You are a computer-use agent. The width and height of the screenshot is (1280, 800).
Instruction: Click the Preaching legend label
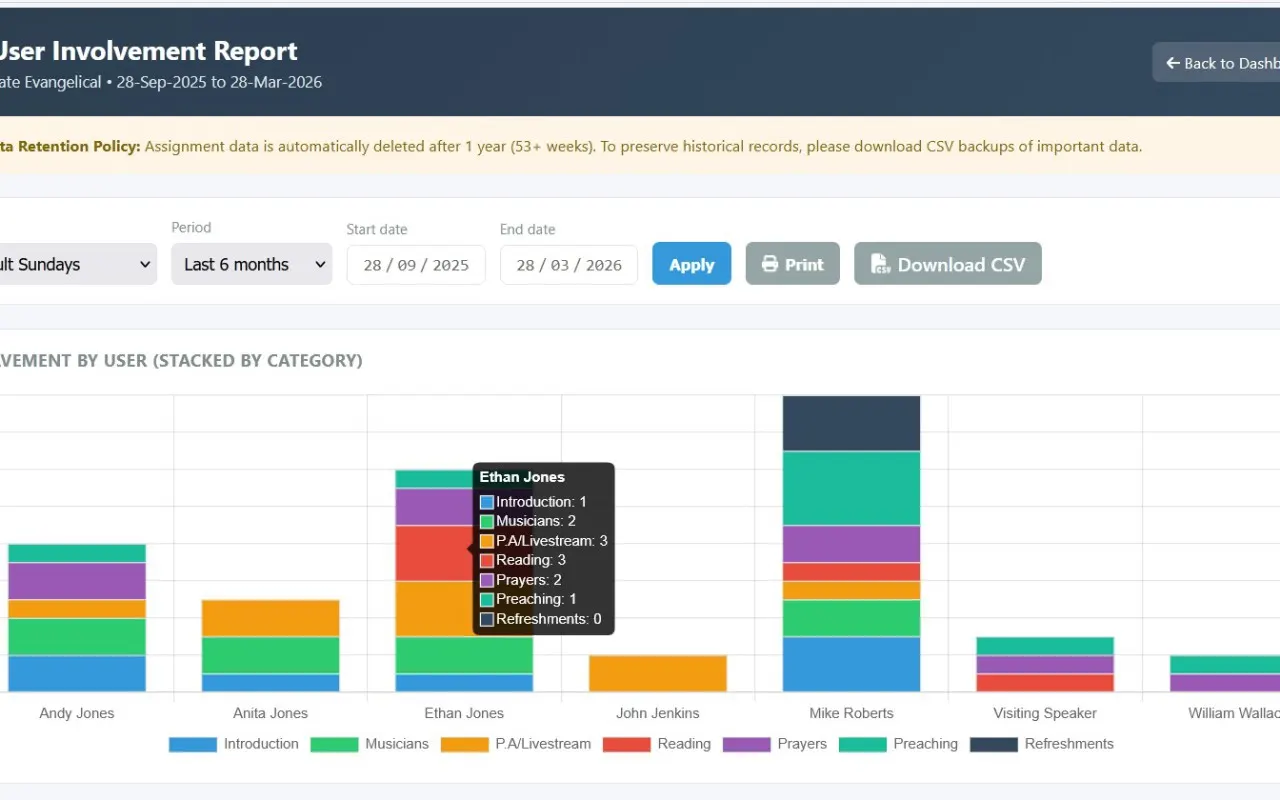926,744
